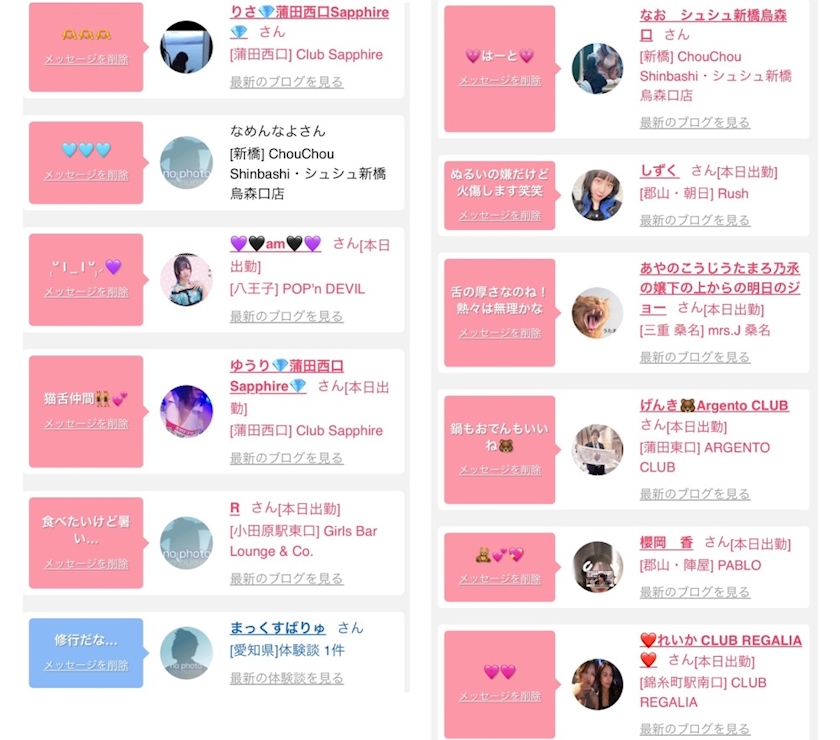Delete the 鍋もおでんもいいね message
840x740 pixels.
pyautogui.click(x=500, y=470)
